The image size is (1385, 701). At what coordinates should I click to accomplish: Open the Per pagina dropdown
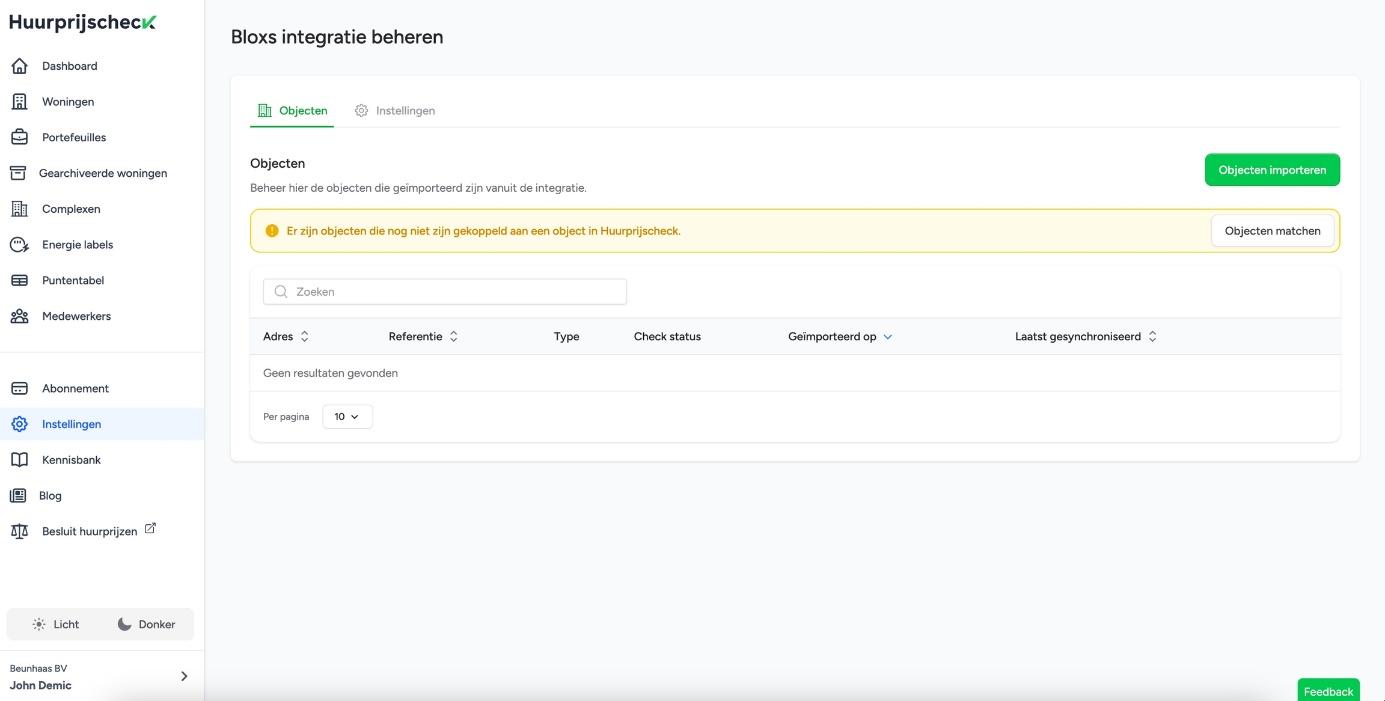click(x=347, y=417)
